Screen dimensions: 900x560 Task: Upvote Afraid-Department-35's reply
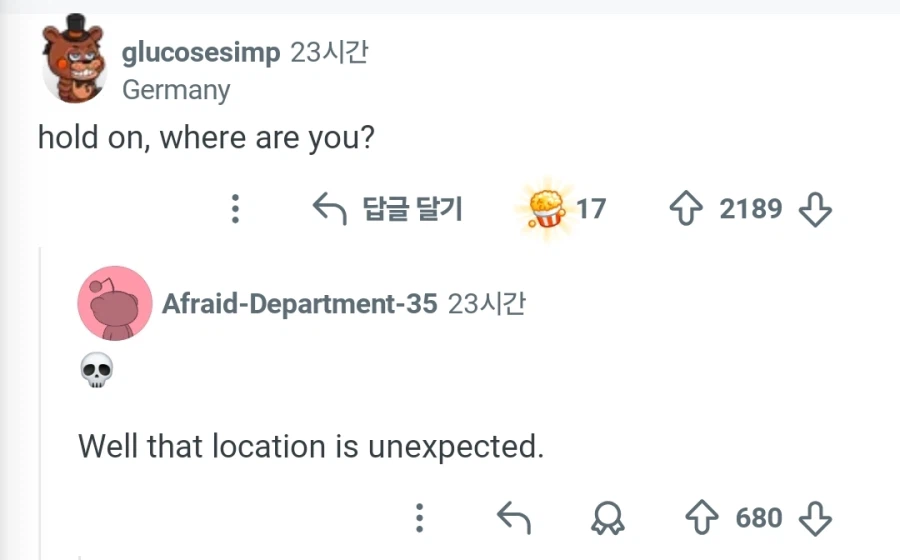(702, 518)
